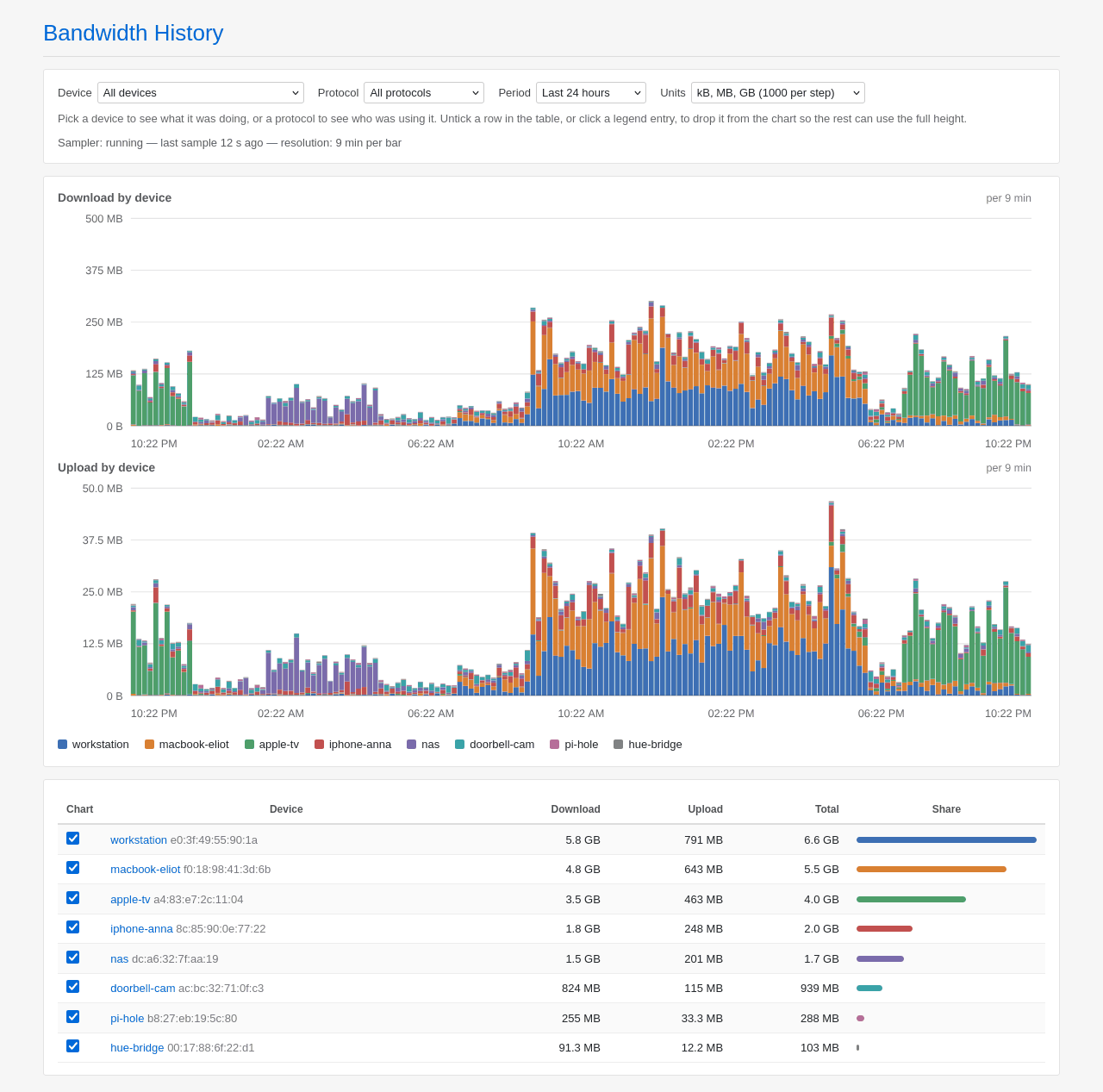Hide apple-tv via its green legend swatch
The width and height of the screenshot is (1103, 1092).
click(x=250, y=745)
